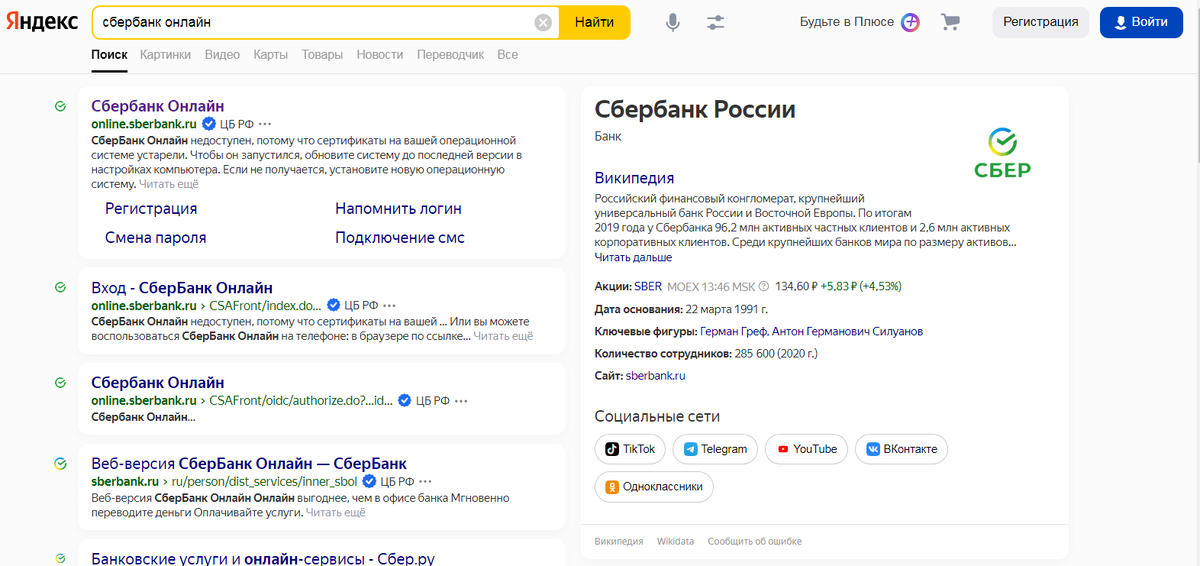Click the green shield beside Вход - СберБанк Онлайн

60,288
